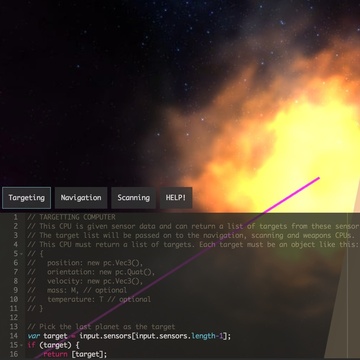Click the 'if (target) {' statement

[x=53, y=345]
